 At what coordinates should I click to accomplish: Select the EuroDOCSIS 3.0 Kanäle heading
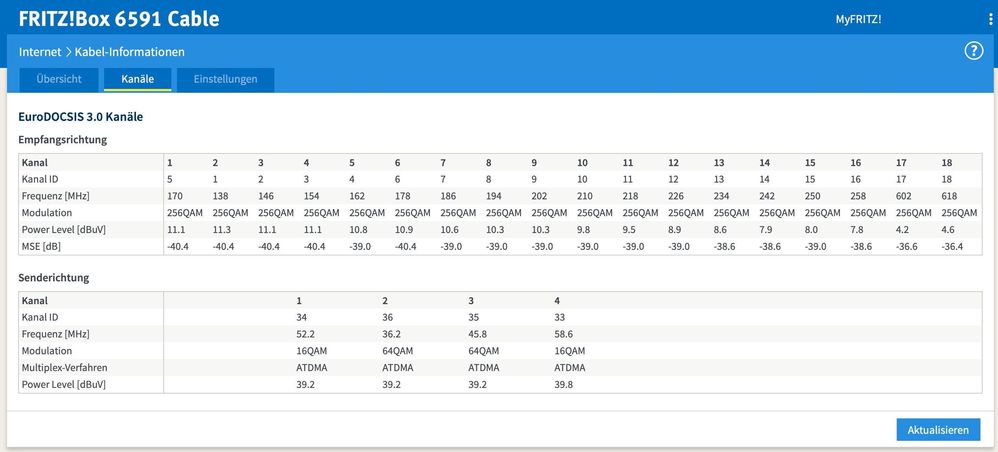(81, 117)
